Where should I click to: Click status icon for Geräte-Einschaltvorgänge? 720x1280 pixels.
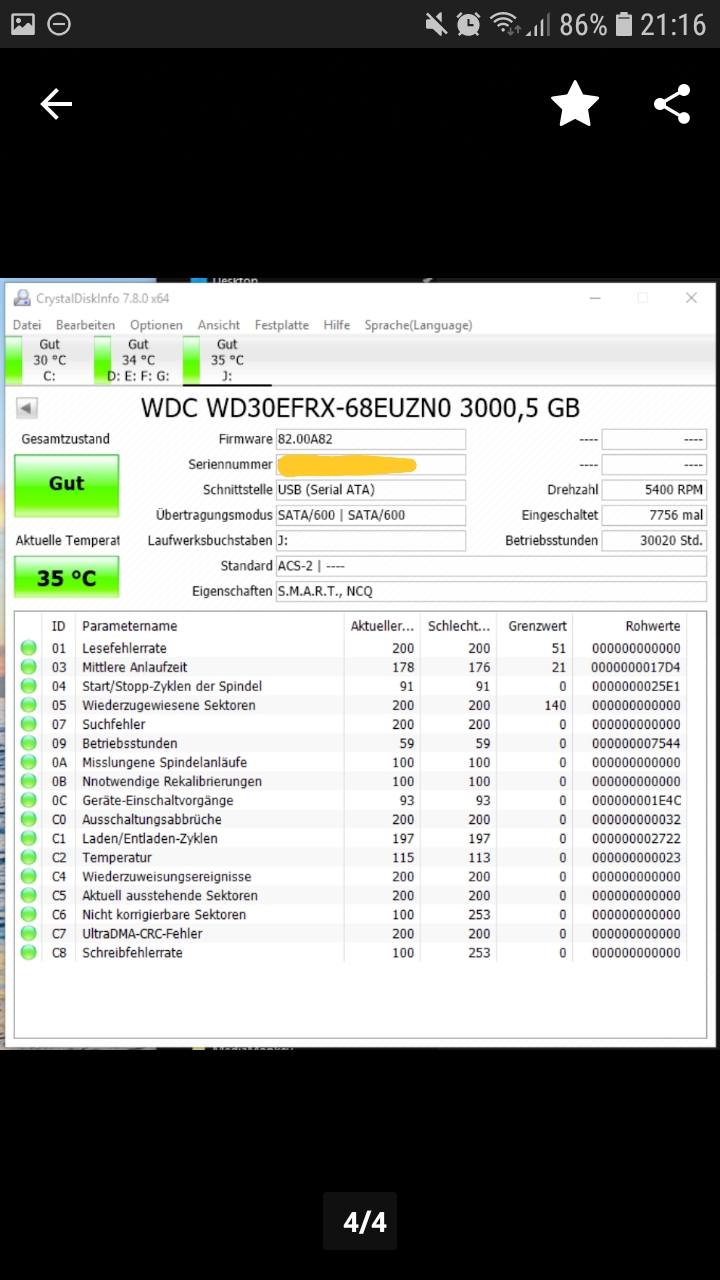(x=29, y=800)
